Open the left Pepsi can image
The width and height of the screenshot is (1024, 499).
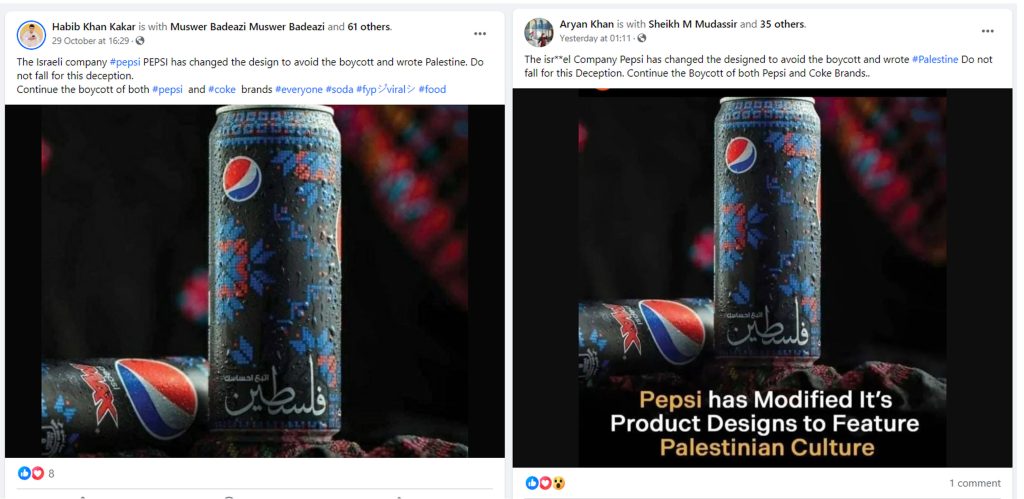click(254, 280)
